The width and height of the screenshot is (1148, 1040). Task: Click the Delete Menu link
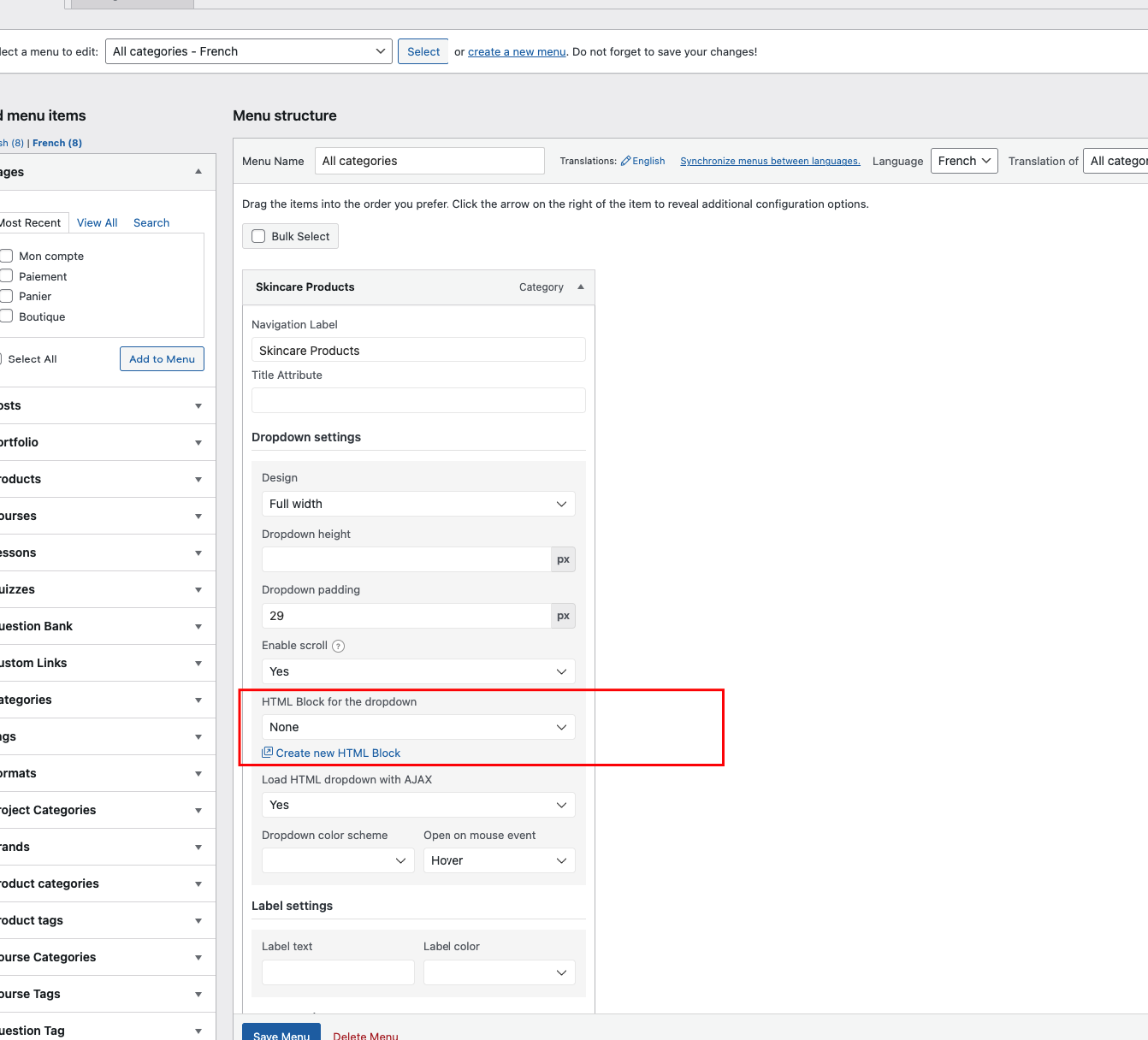point(365,1036)
